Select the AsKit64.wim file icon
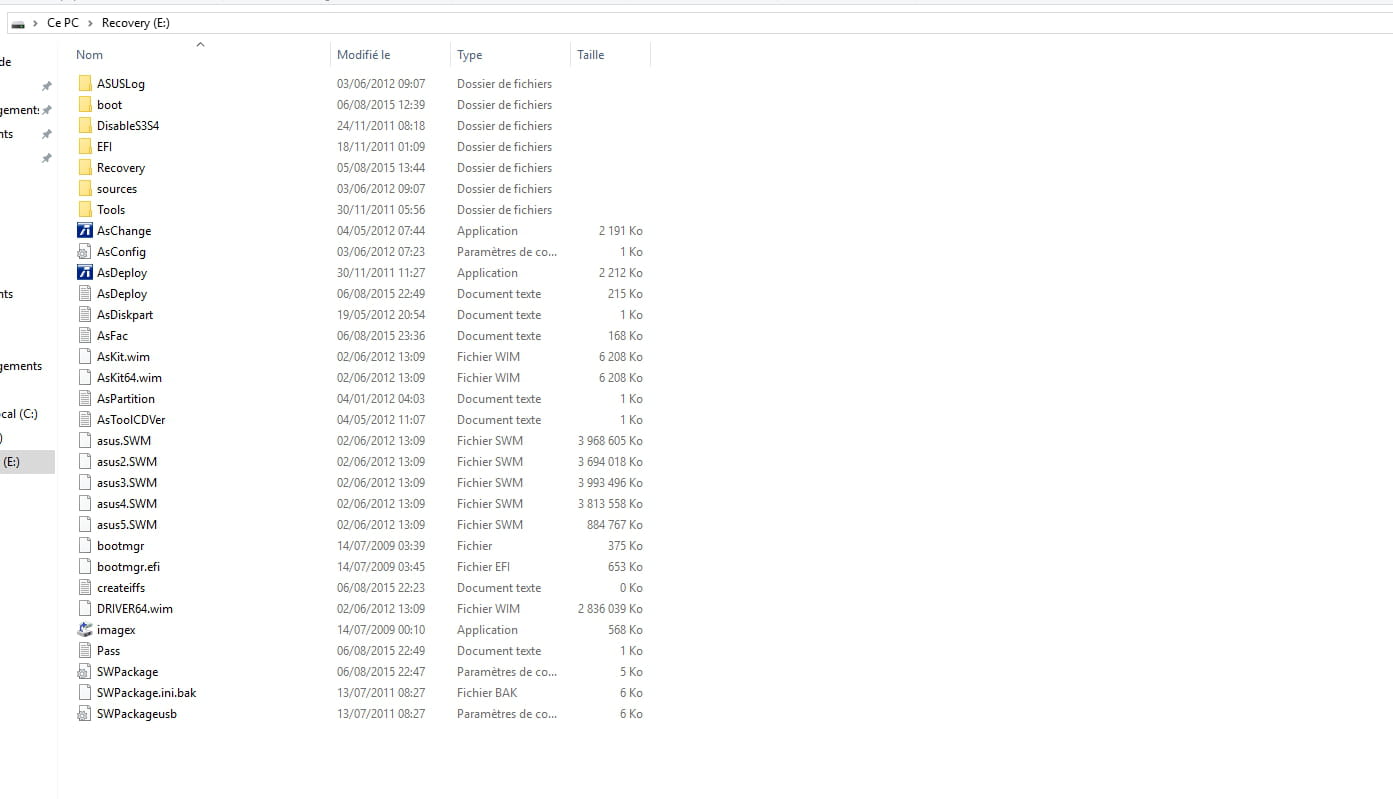This screenshot has width=1393, height=799. [85, 378]
